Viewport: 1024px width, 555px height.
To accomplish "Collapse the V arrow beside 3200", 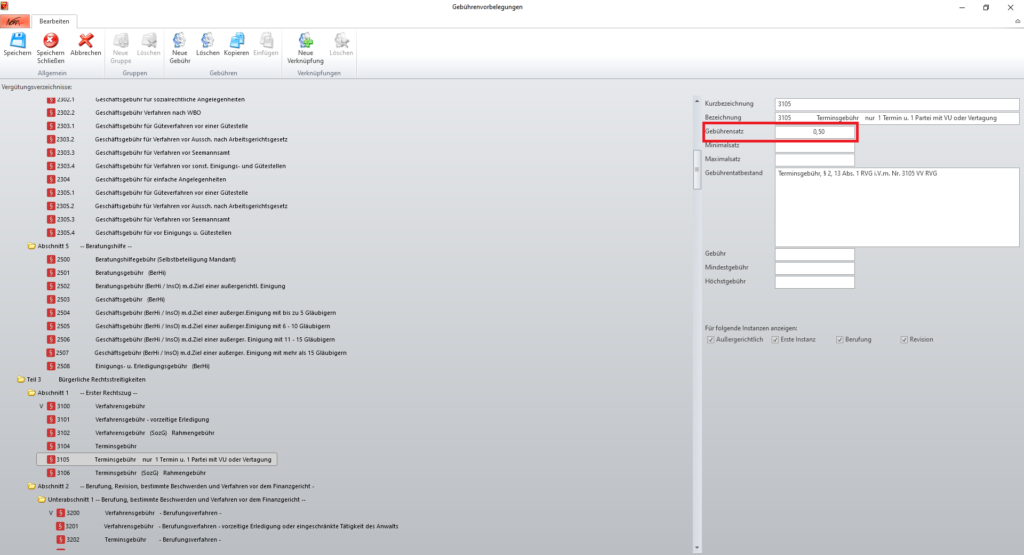I will (x=51, y=513).
